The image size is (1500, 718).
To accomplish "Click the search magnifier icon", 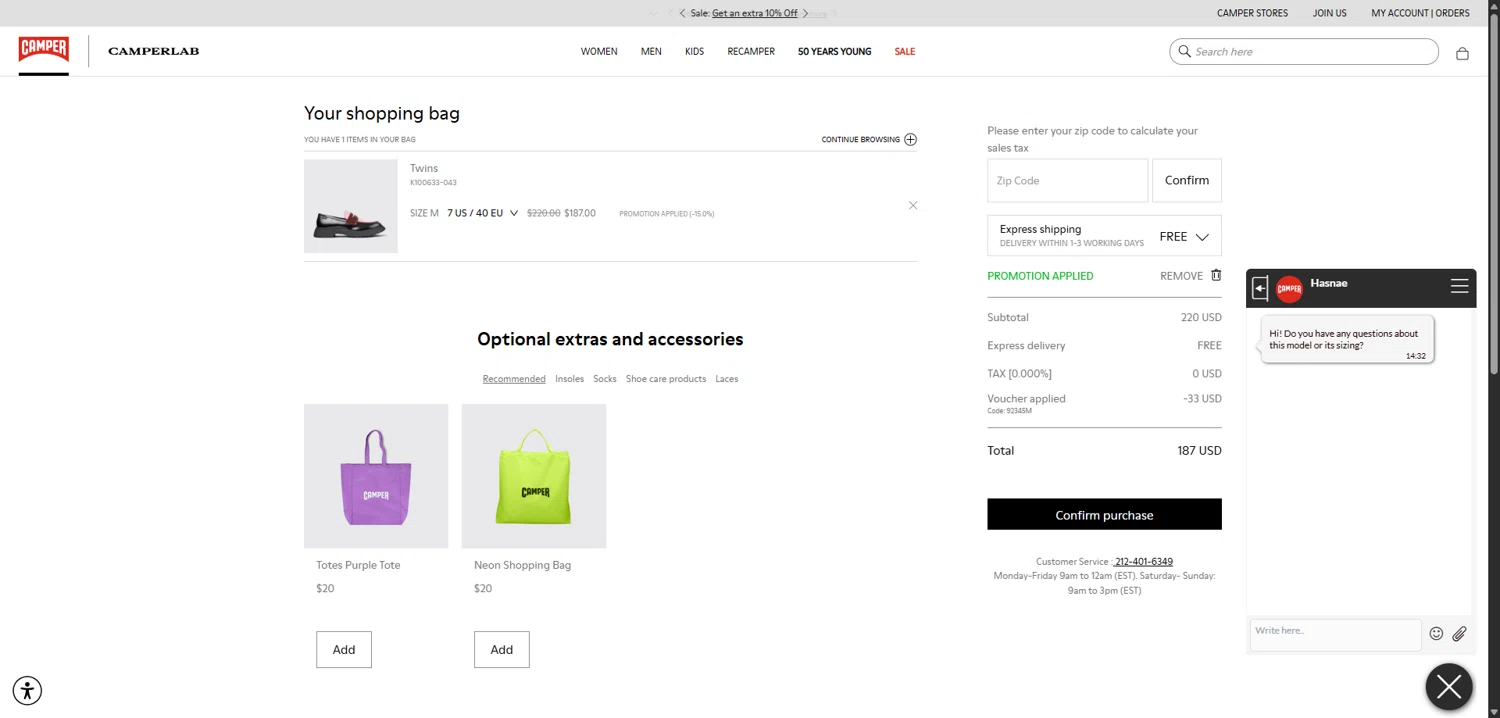I will coord(1185,51).
